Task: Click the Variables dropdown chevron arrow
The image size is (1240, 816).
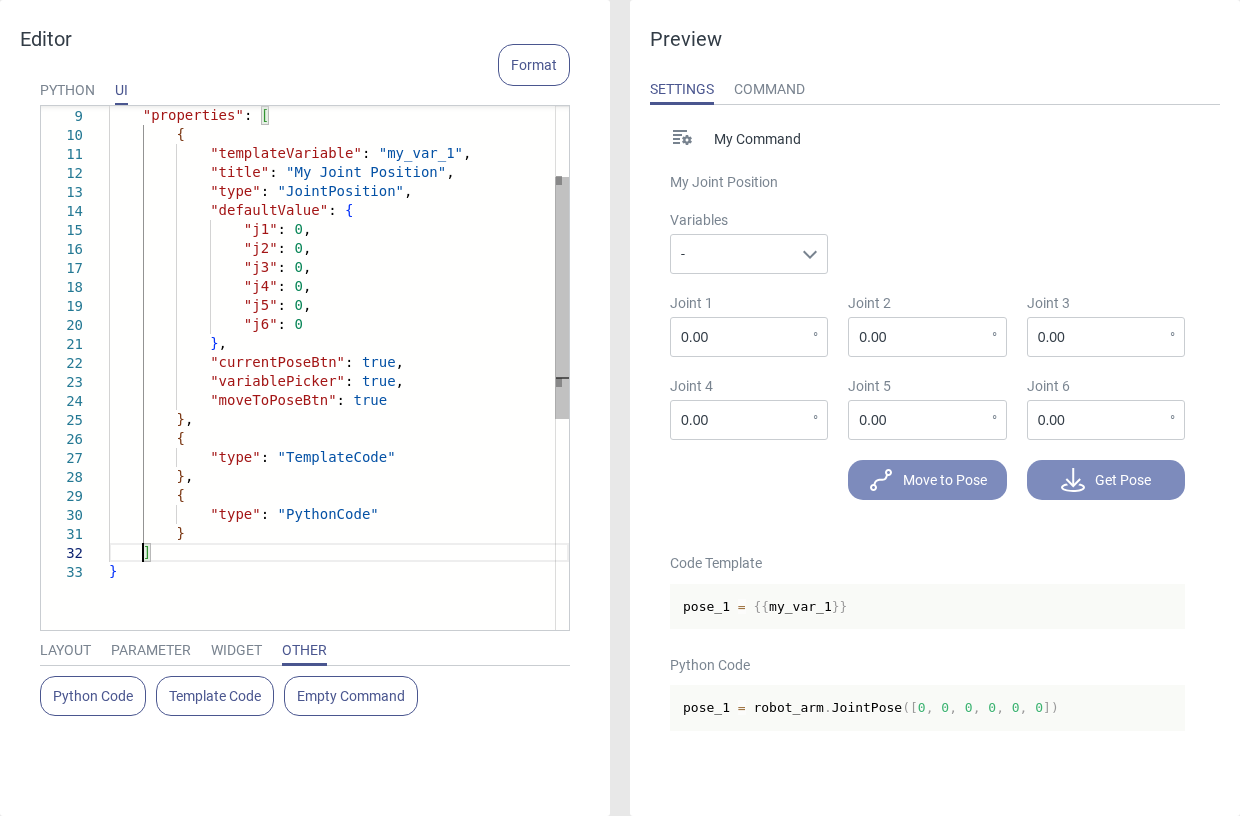Action: [810, 254]
